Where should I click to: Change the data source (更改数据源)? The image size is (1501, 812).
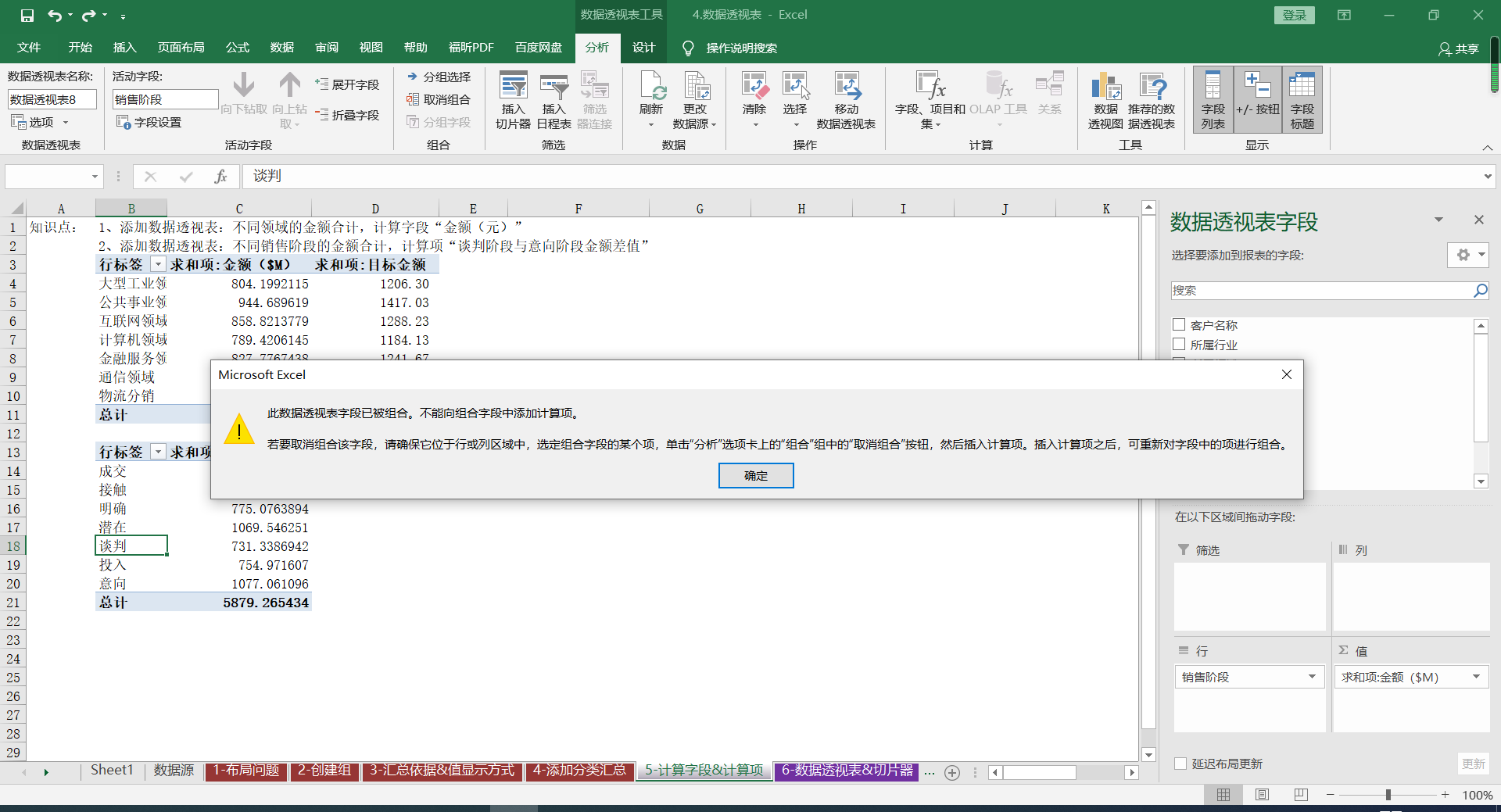coord(694,101)
